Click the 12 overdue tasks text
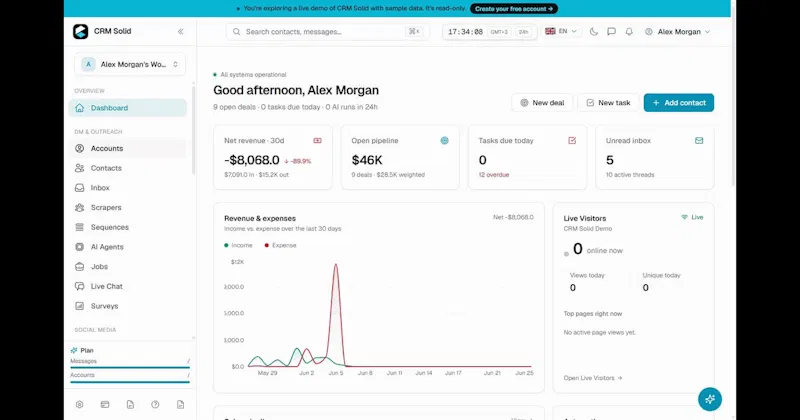800x420 pixels. tap(493, 175)
